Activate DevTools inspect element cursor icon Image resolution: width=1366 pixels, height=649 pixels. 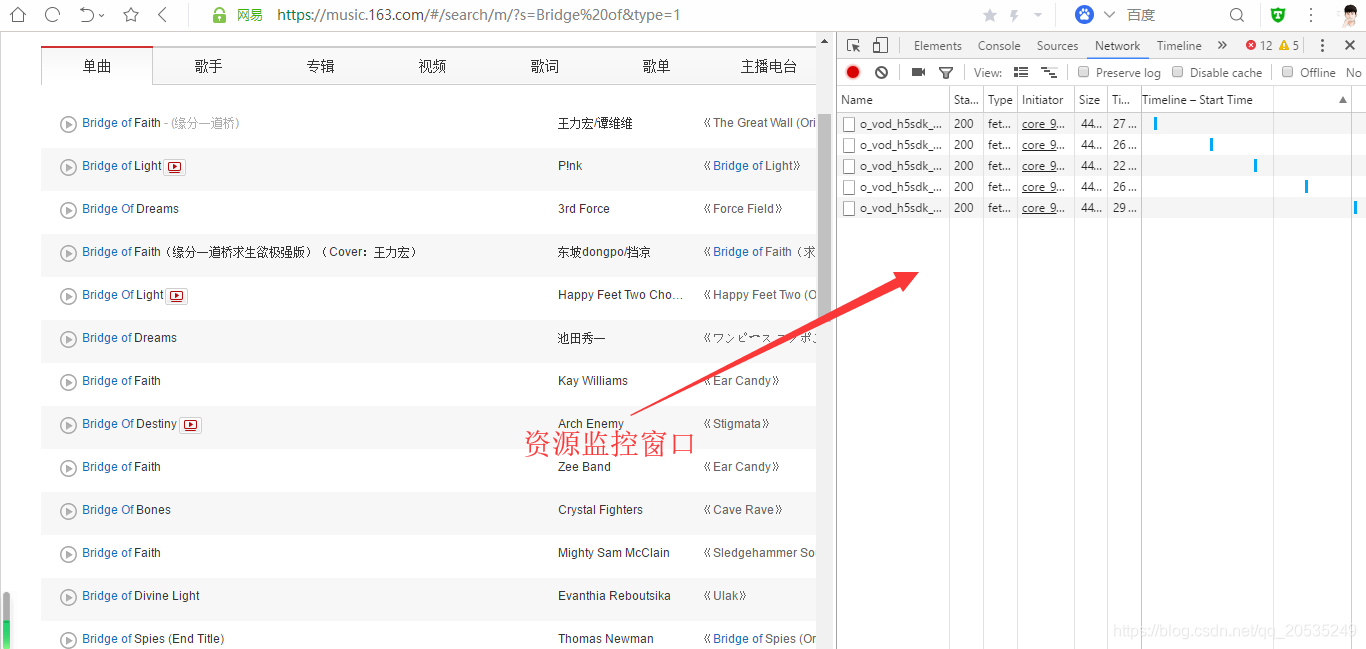pyautogui.click(x=853, y=45)
